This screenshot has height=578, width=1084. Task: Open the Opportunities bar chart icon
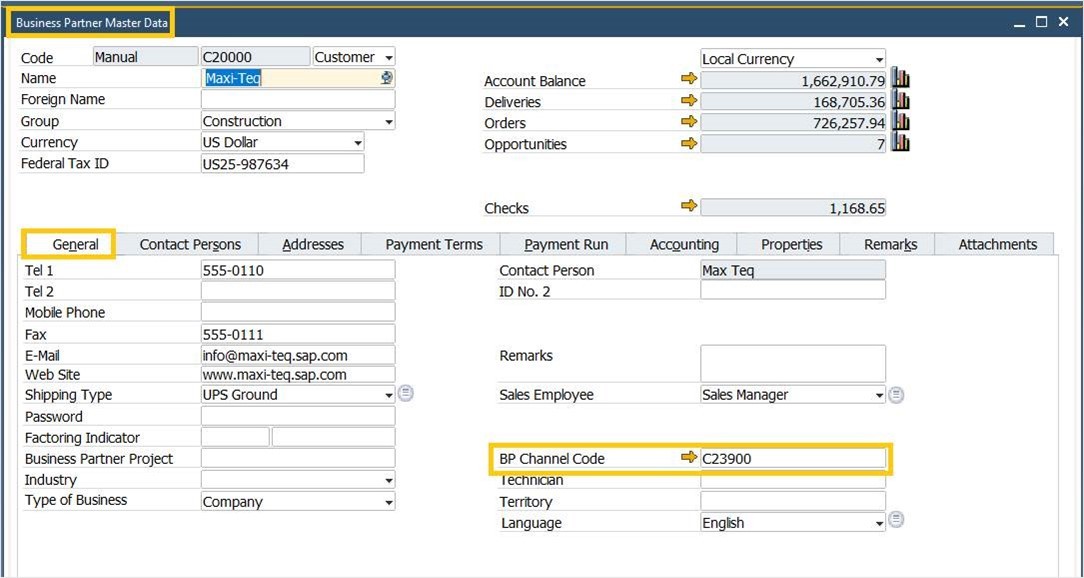(900, 143)
